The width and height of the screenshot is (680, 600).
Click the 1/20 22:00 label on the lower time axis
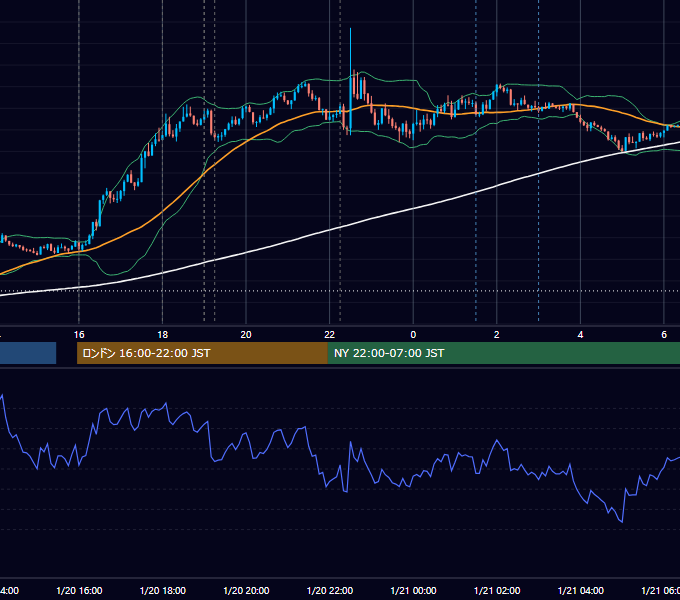tap(330, 591)
